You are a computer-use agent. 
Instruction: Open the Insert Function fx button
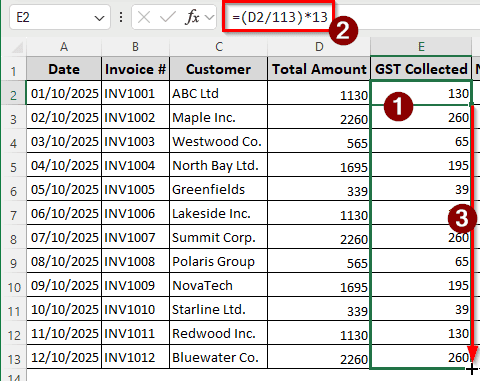coord(192,17)
